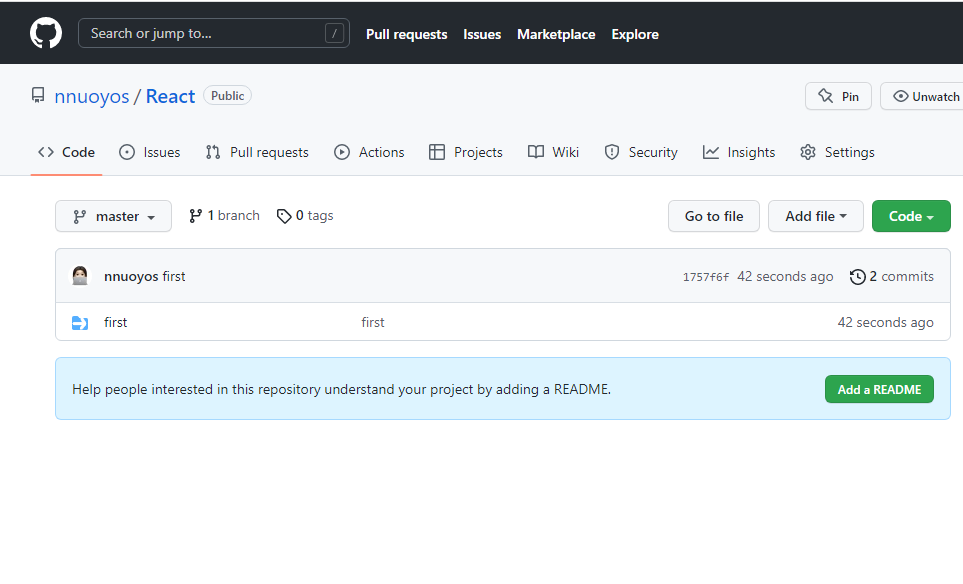Image resolution: width=963 pixels, height=584 pixels.
Task: Open Issues in the top navigation
Action: 482,34
